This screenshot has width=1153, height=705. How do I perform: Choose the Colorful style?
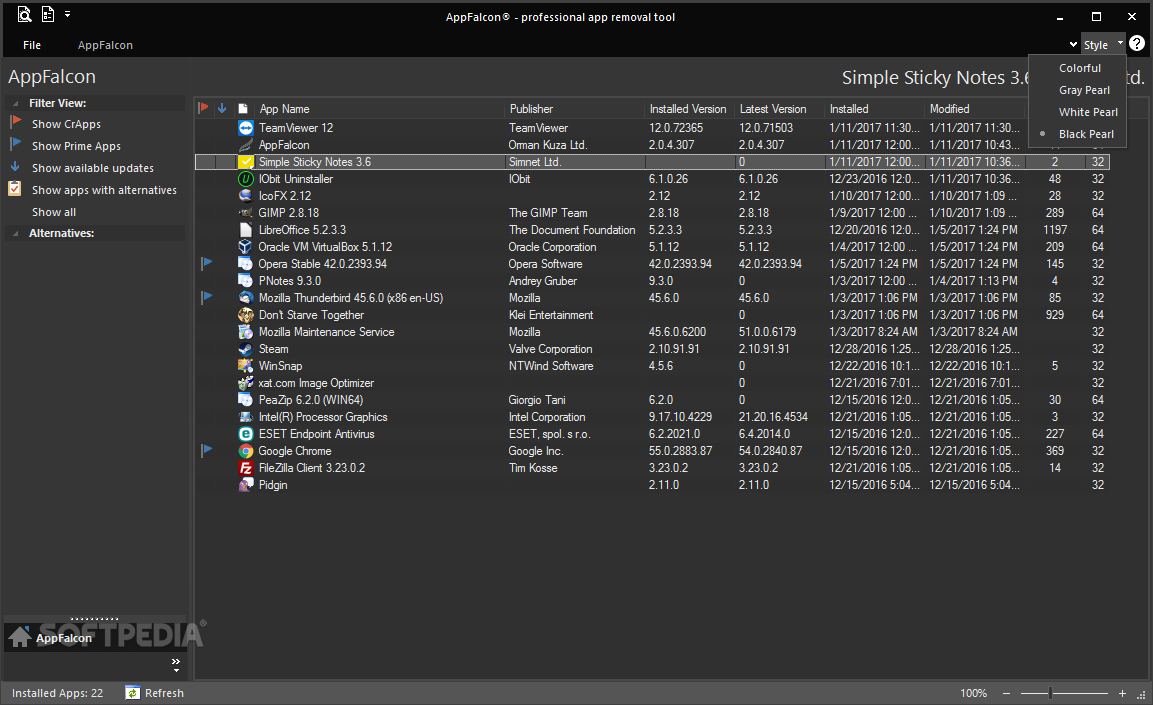[1079, 68]
